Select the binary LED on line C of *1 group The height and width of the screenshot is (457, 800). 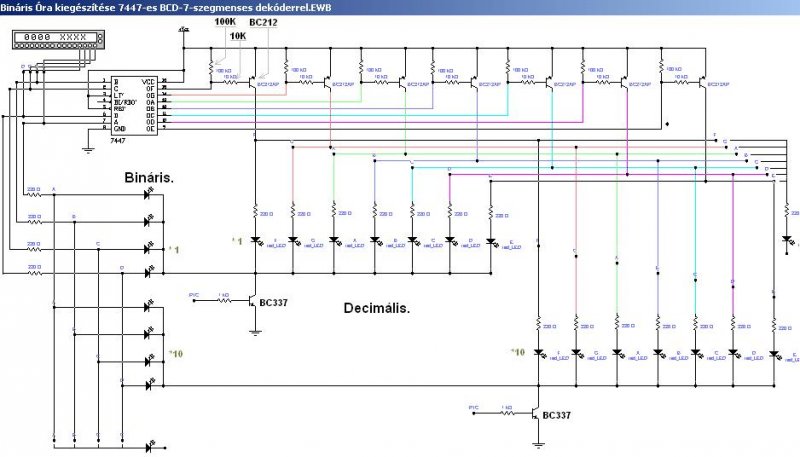click(148, 248)
